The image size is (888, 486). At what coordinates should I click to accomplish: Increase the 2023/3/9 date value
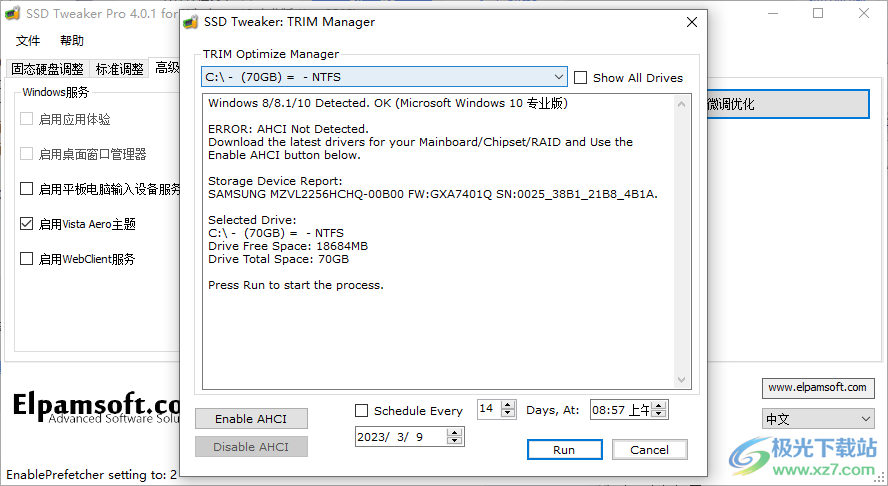click(x=455, y=433)
